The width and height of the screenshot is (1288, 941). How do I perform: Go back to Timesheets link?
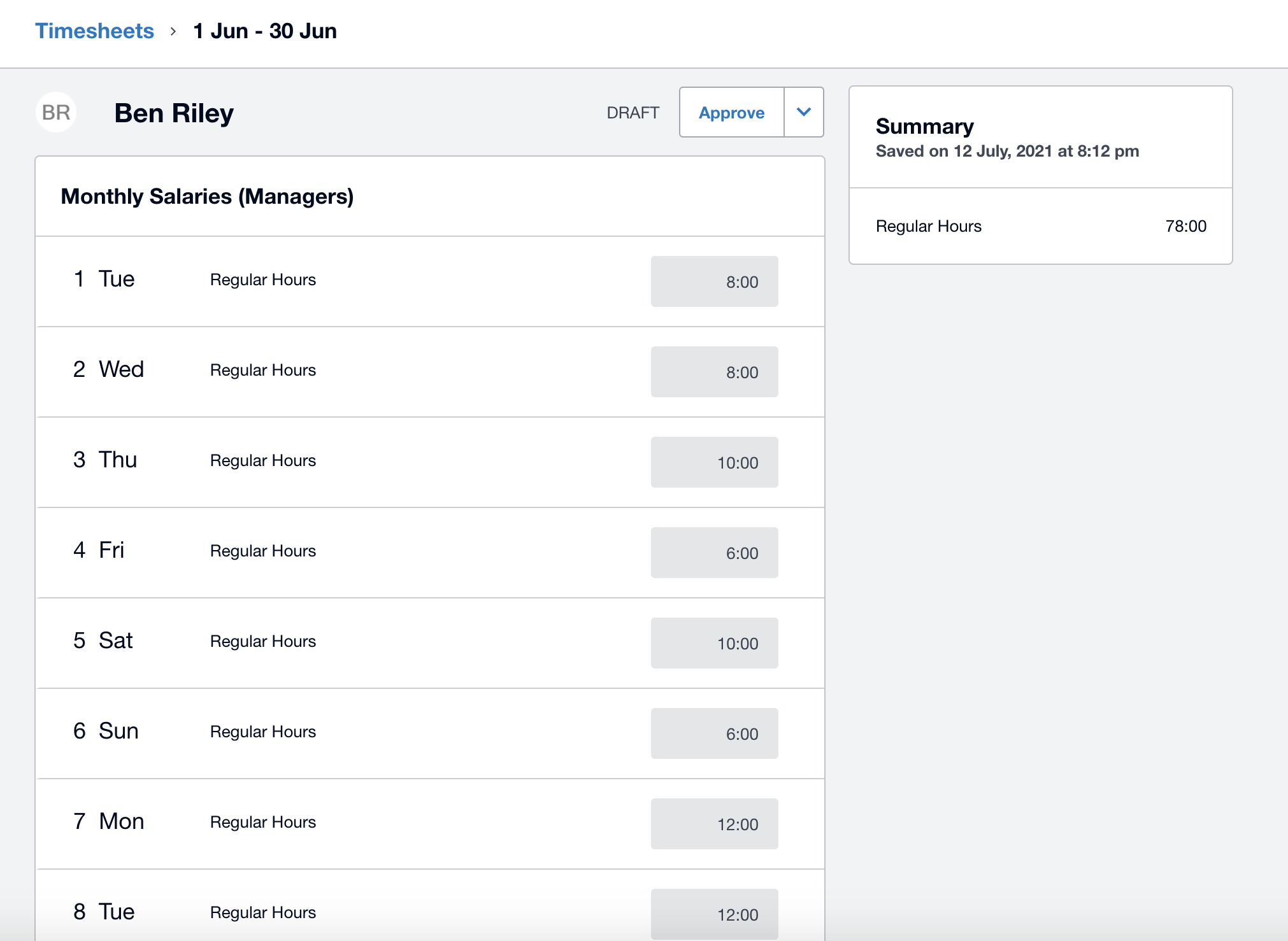pos(94,31)
